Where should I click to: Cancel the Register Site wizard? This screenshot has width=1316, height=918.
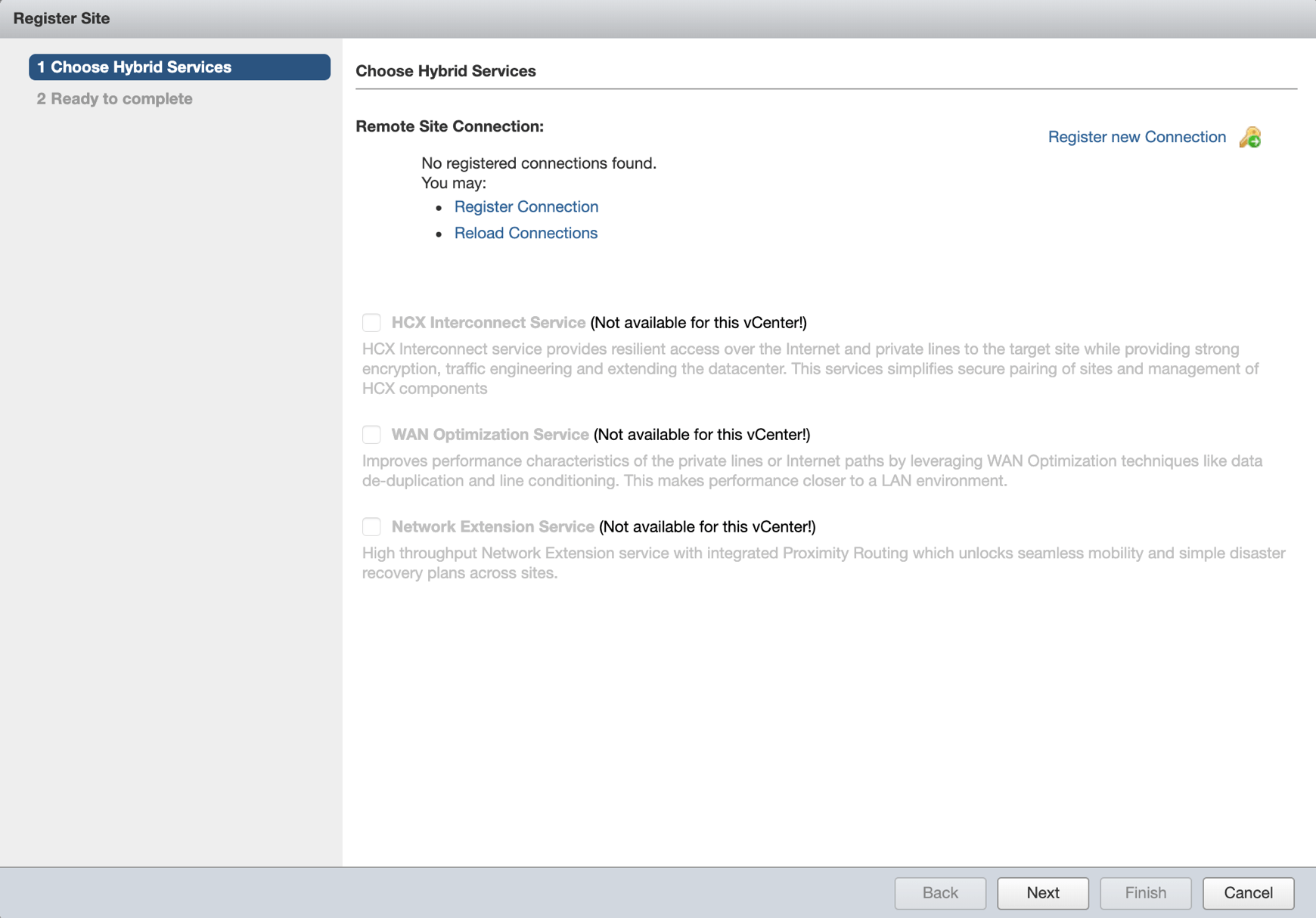pos(1247,893)
